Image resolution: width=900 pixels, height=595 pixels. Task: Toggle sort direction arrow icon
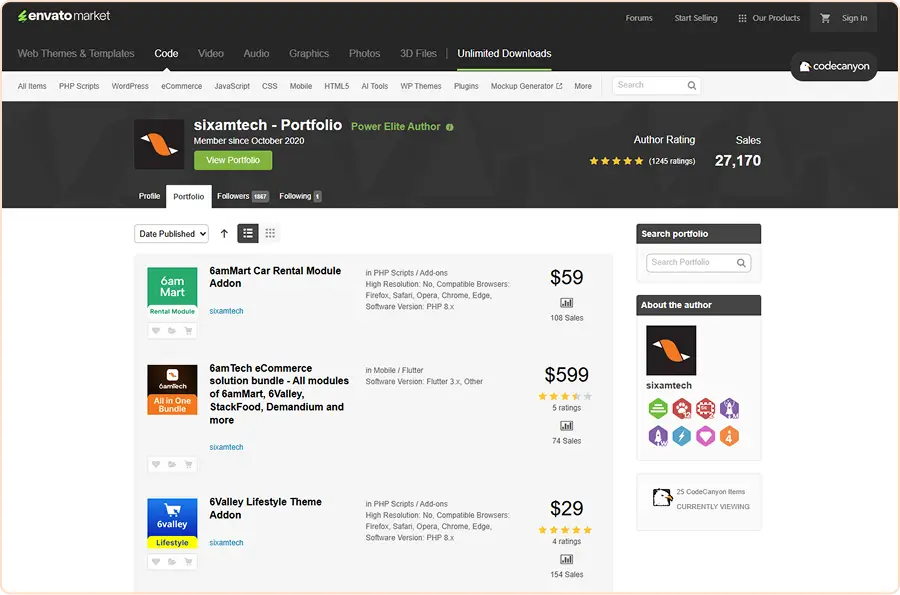pos(224,234)
